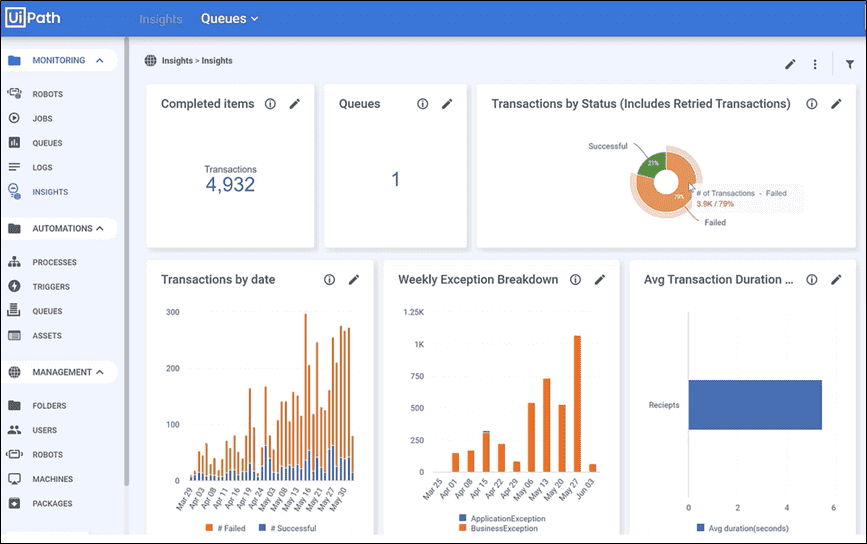The height and width of the screenshot is (544, 867).
Task: Open the Triggers page icon
Action: coord(14,286)
